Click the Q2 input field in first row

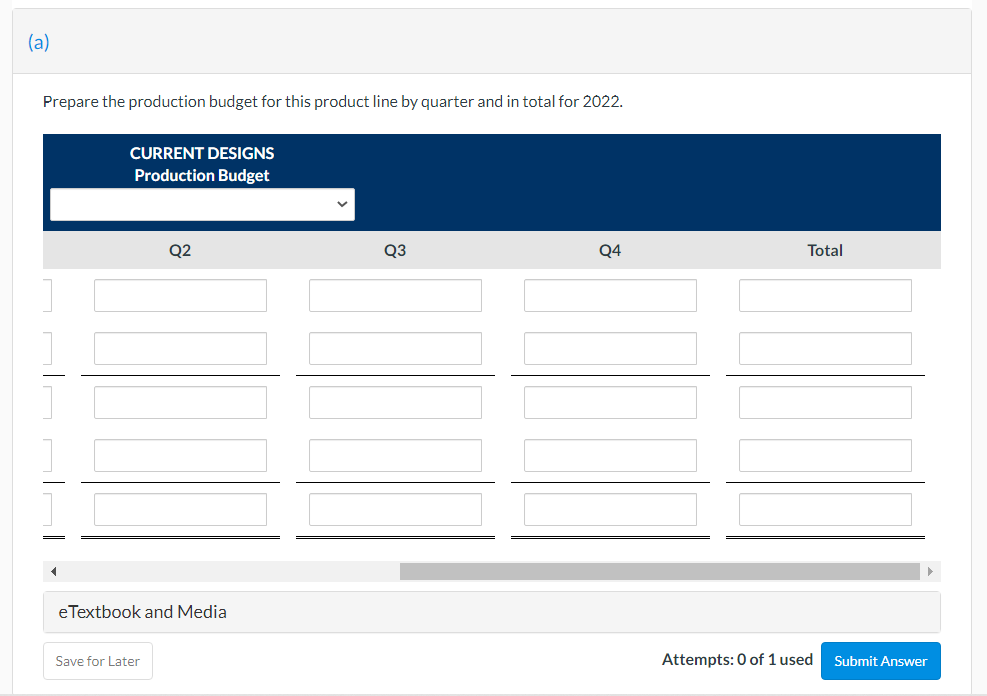point(181,296)
